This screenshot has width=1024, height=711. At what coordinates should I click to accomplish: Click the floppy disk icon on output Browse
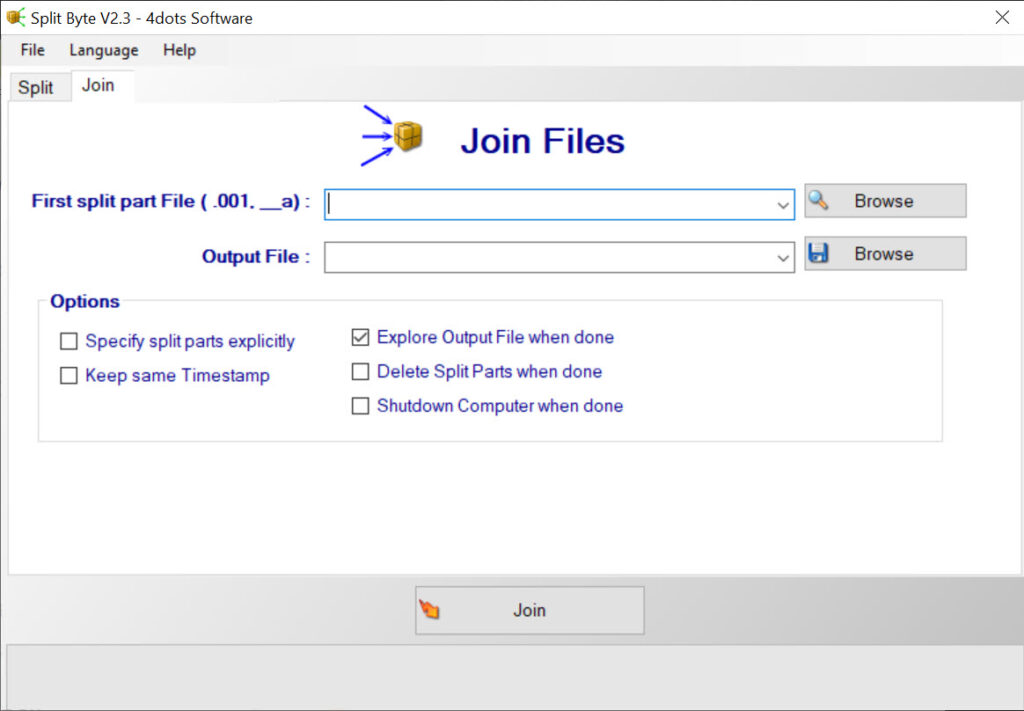819,254
